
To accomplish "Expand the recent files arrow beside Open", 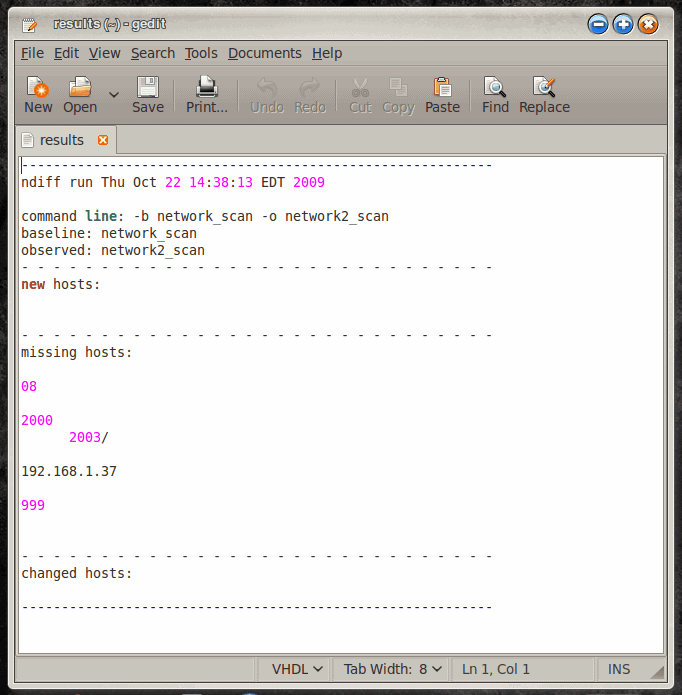I will click(113, 95).
